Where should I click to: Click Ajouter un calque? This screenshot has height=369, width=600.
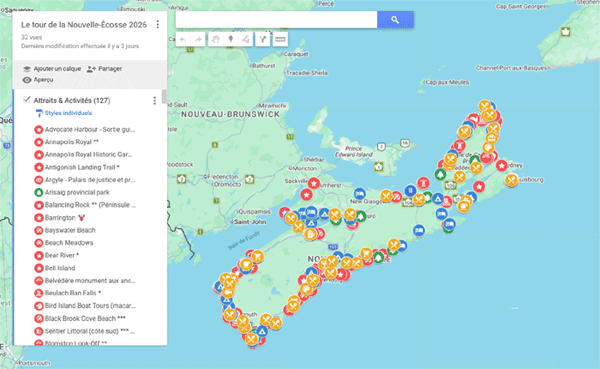point(52,69)
